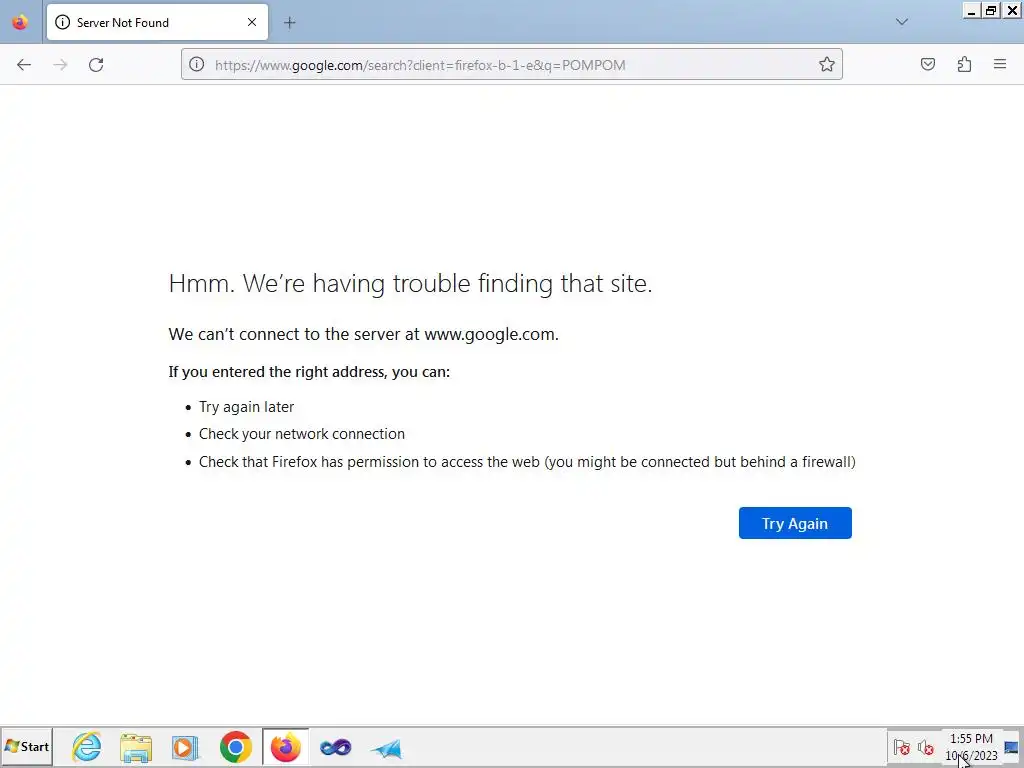Click the muted volume tray icon
The width and height of the screenshot is (1024, 768).
point(925,747)
